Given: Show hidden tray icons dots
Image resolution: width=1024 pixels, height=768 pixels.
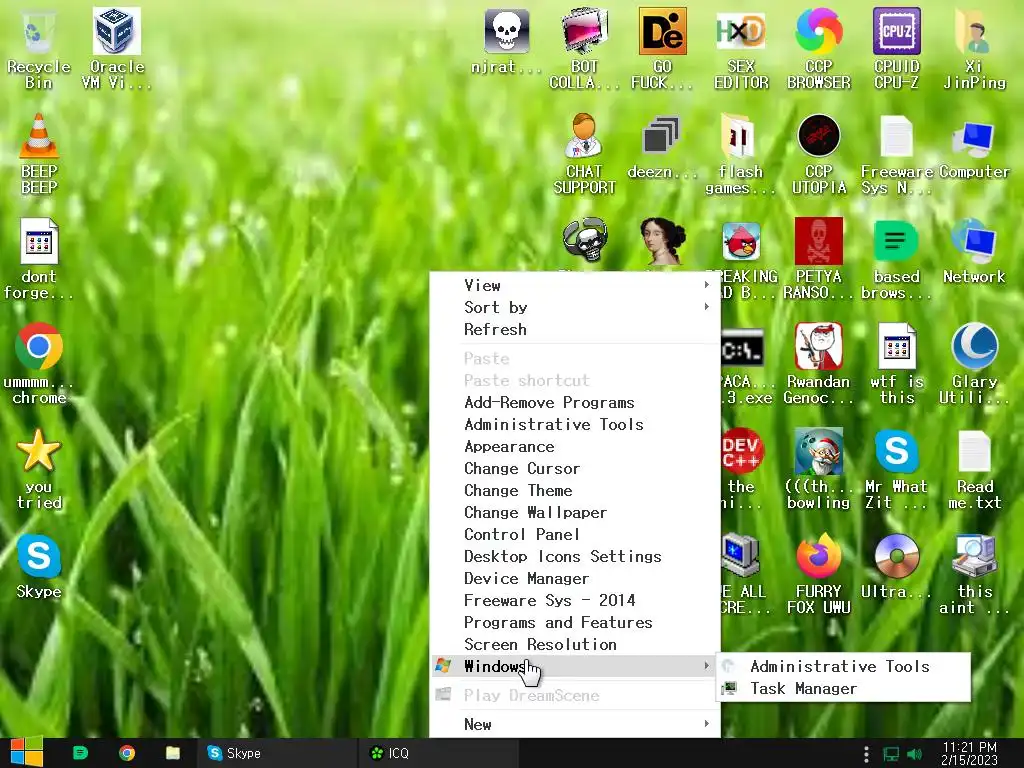Looking at the screenshot, I should (x=866, y=754).
